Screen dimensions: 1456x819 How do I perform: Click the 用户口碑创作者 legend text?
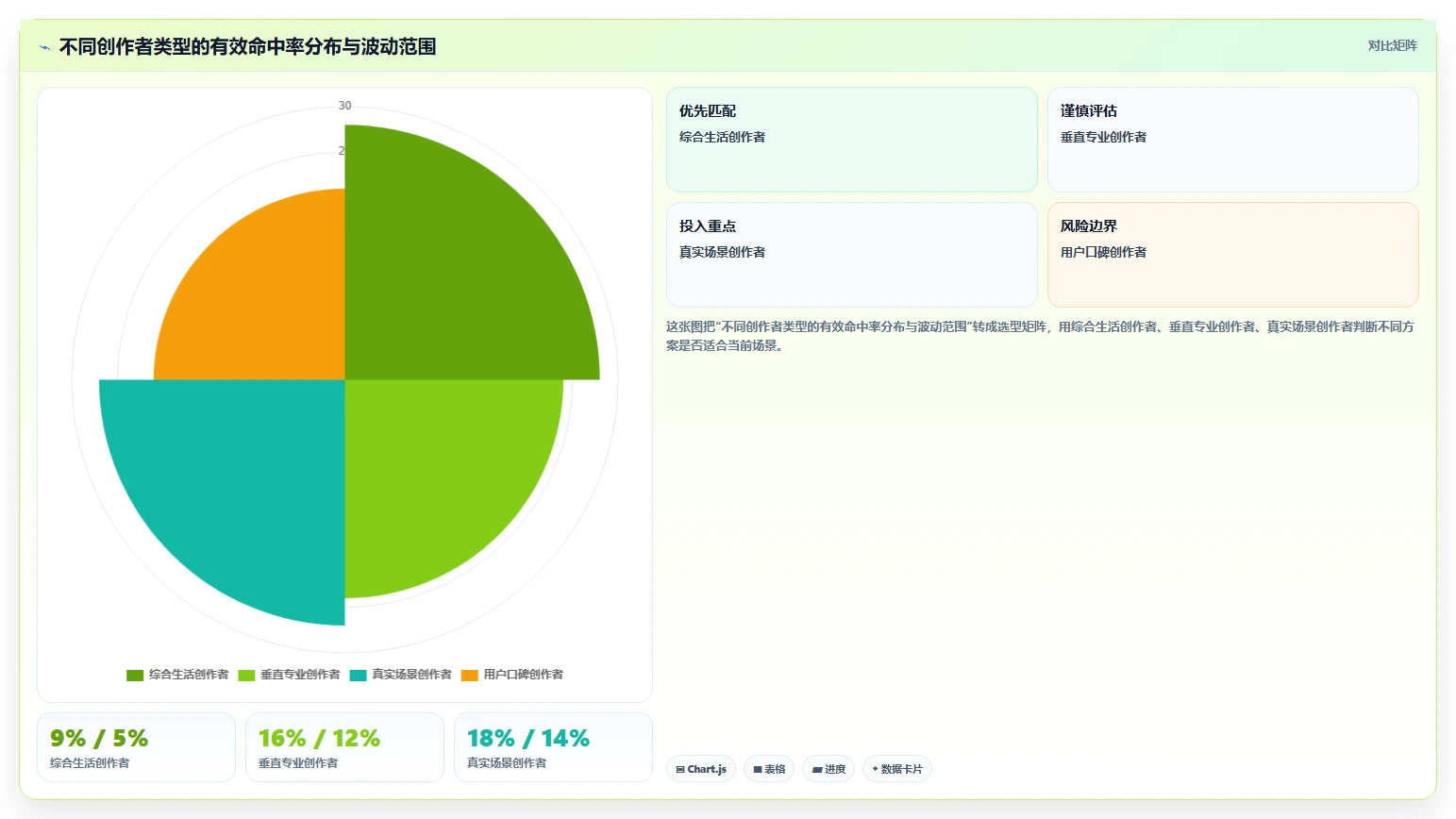point(523,675)
